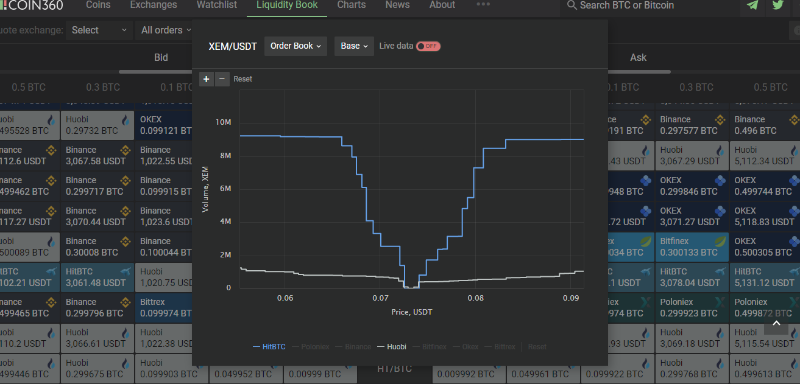Click OKEX logo in 0.299846 BTC cell

coord(720,181)
